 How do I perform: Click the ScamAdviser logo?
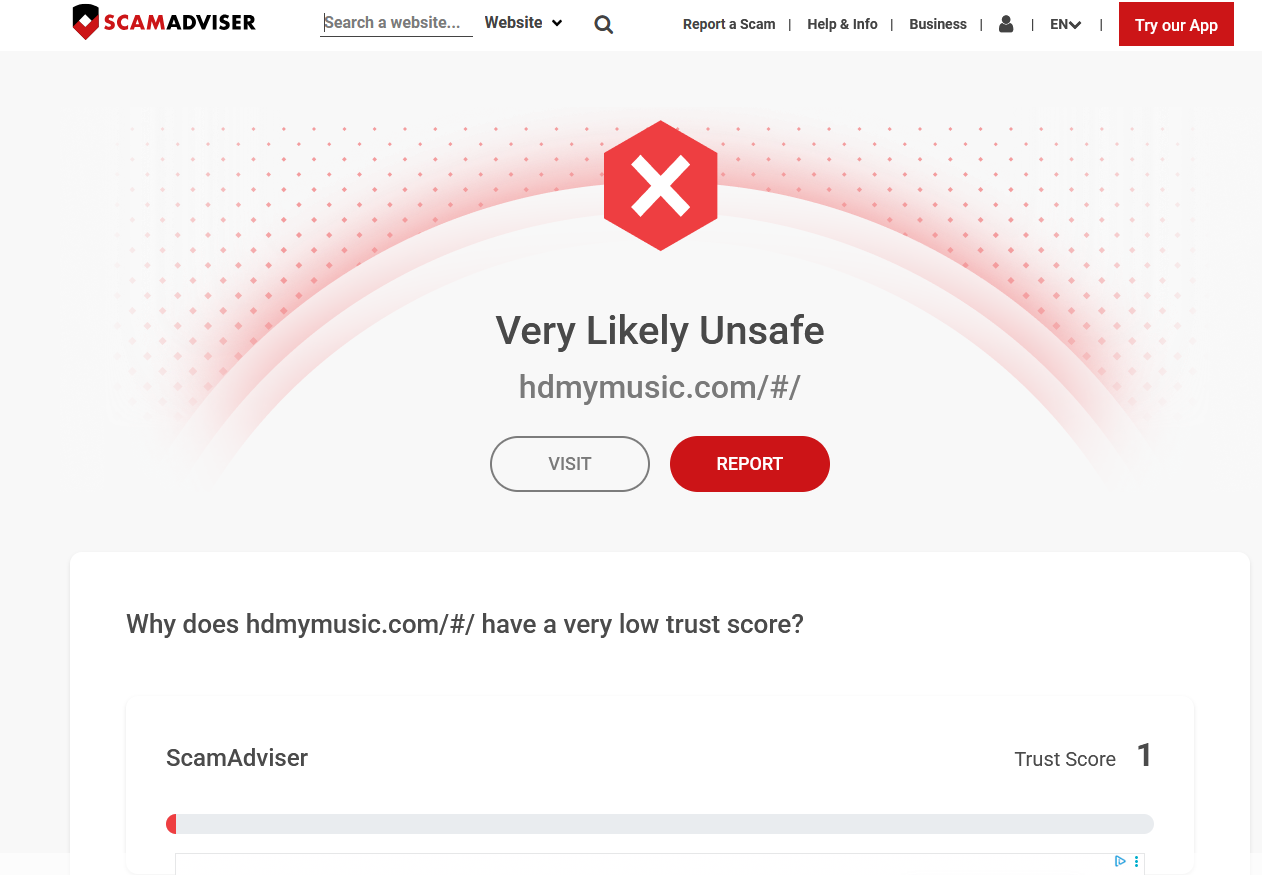(164, 22)
